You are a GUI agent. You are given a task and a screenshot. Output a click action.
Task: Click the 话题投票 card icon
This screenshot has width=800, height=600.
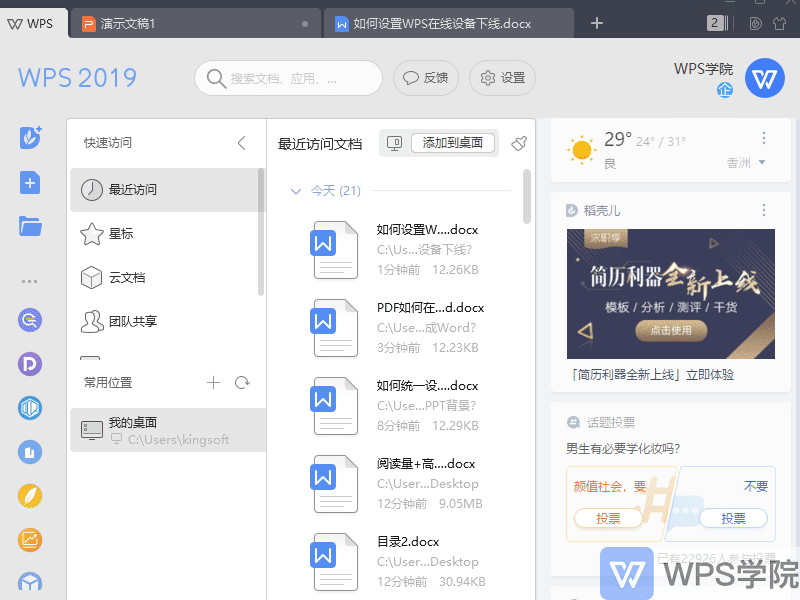573,422
